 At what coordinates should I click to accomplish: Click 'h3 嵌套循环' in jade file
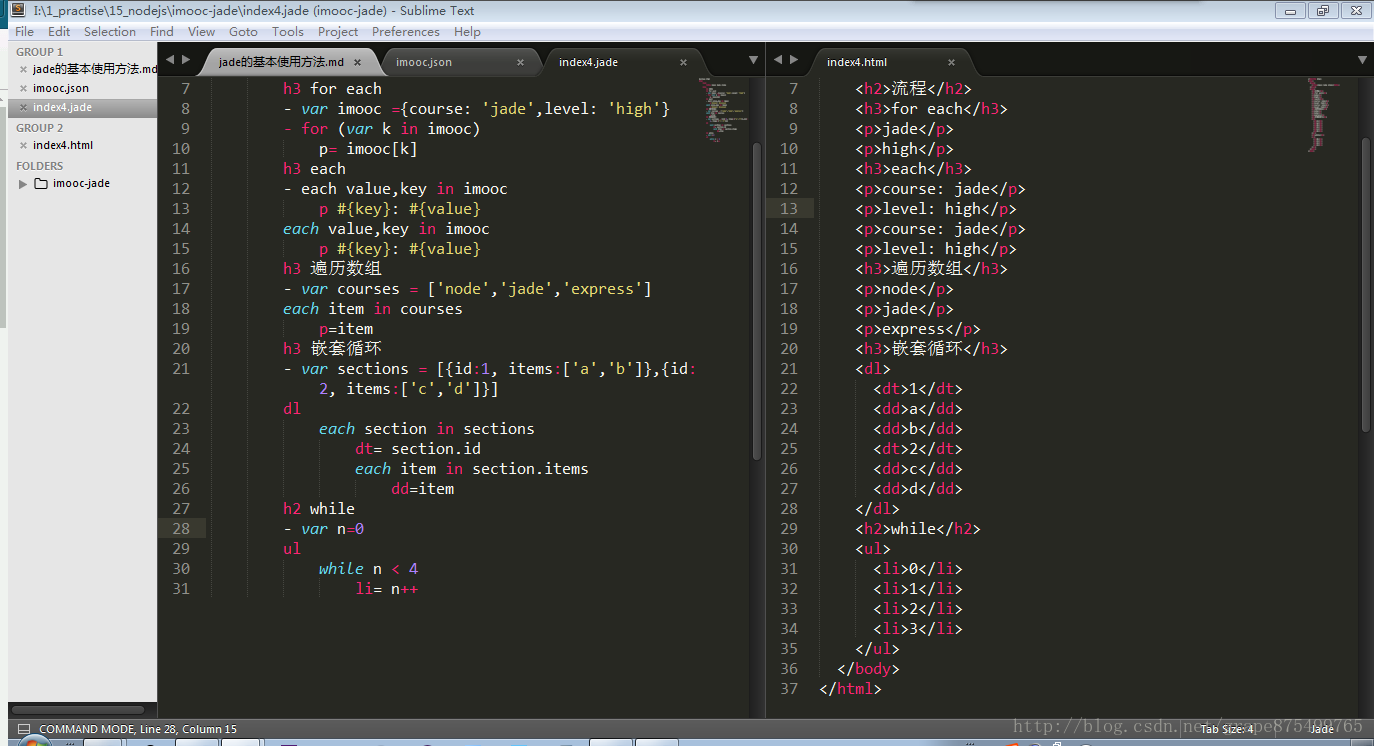pyautogui.click(x=332, y=349)
